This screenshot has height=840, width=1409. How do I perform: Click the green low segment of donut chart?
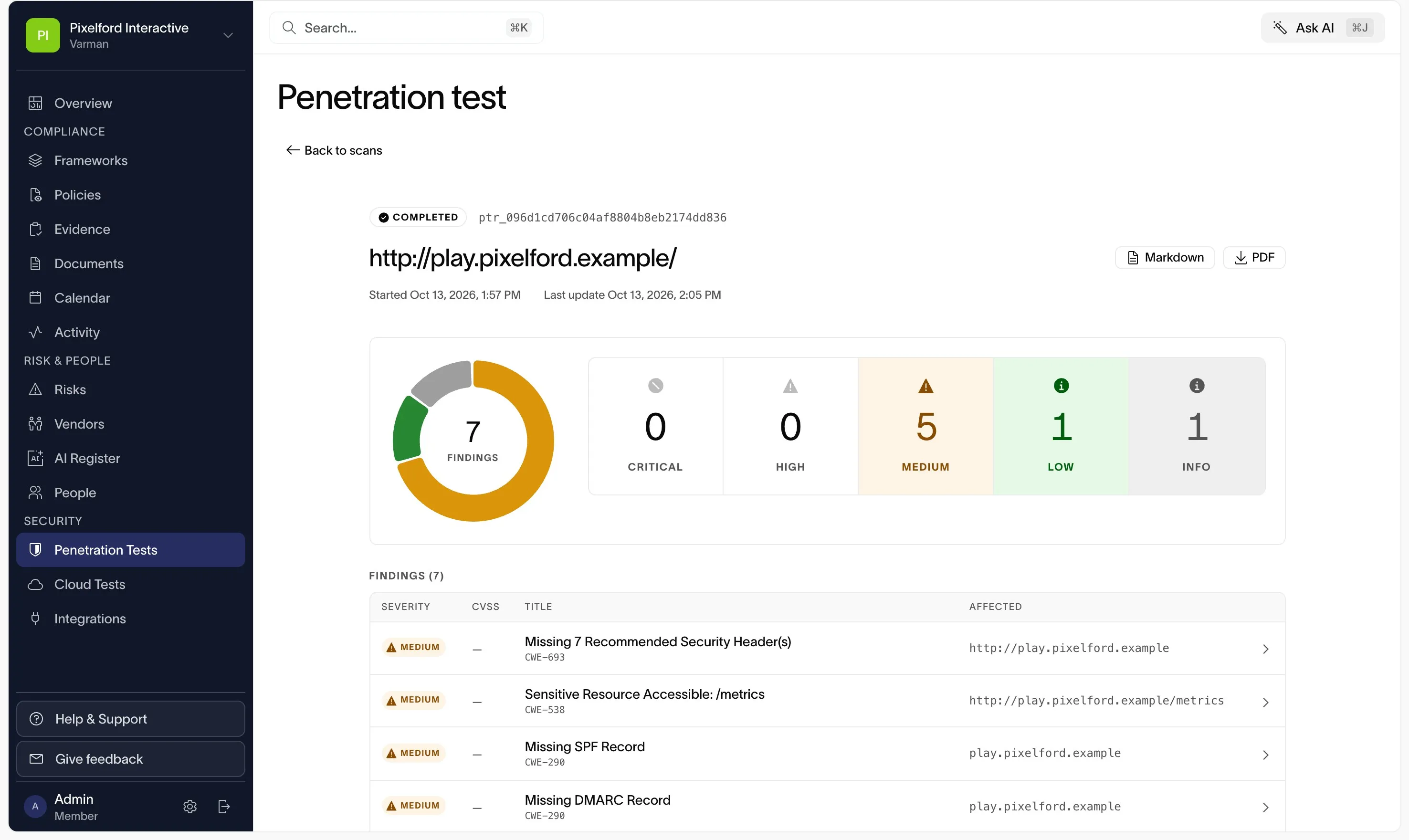(409, 429)
